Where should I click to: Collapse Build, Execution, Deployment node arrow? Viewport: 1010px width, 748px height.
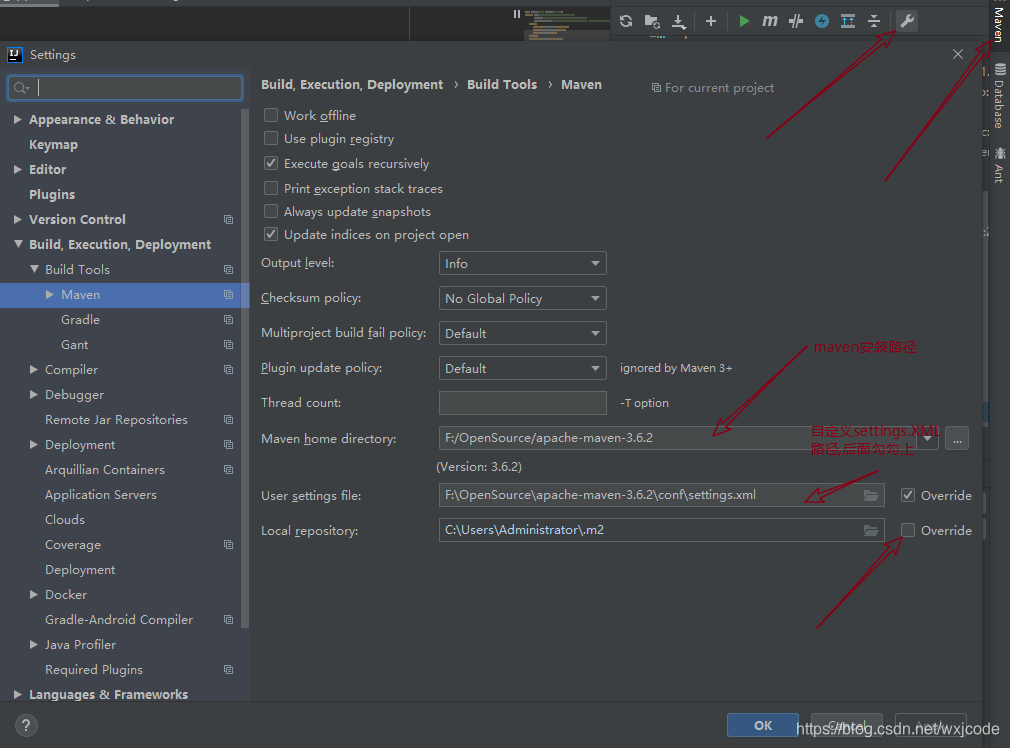[18, 244]
